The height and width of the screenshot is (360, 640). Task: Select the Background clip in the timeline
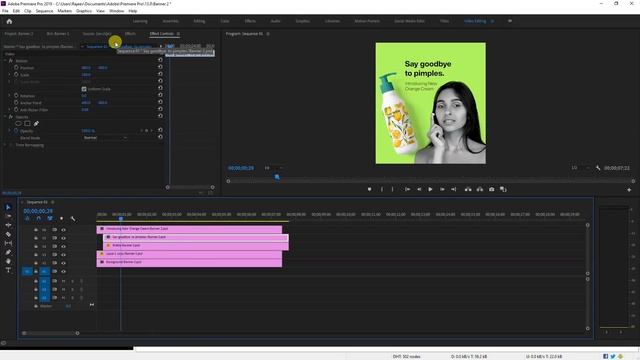pyautogui.click(x=189, y=262)
